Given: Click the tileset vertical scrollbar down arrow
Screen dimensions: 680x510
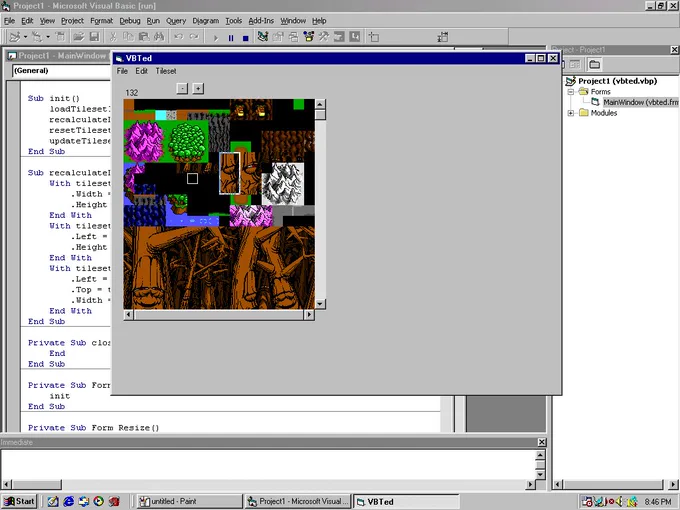Looking at the screenshot, I should tap(320, 304).
